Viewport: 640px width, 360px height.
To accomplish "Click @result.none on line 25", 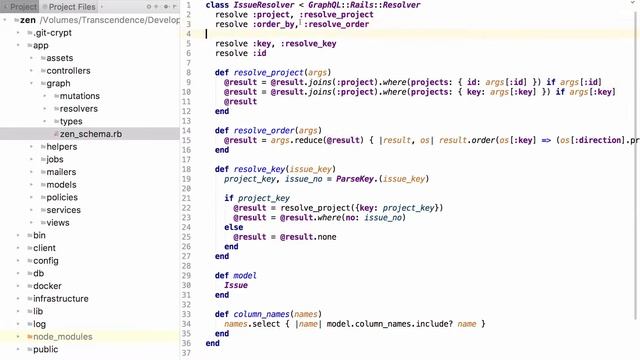I will [308, 237].
